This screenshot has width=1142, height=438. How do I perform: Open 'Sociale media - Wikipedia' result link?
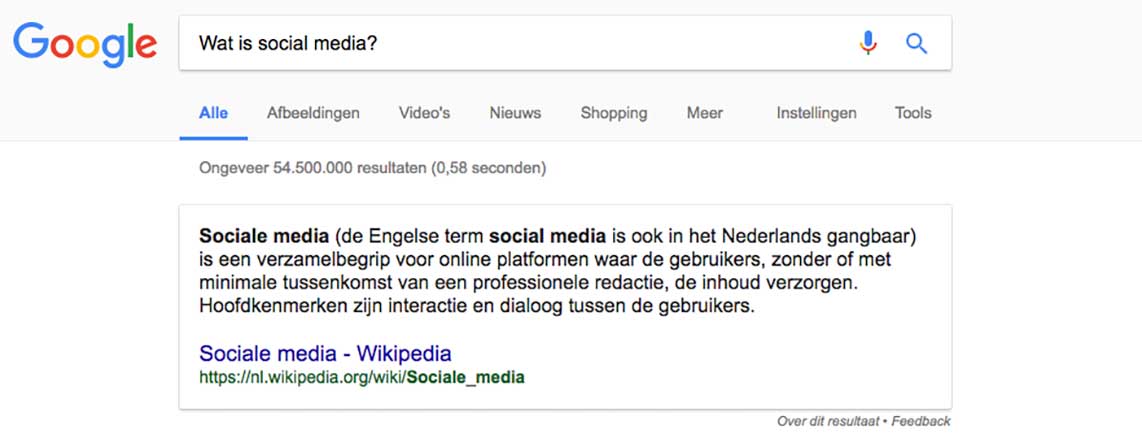click(x=326, y=353)
